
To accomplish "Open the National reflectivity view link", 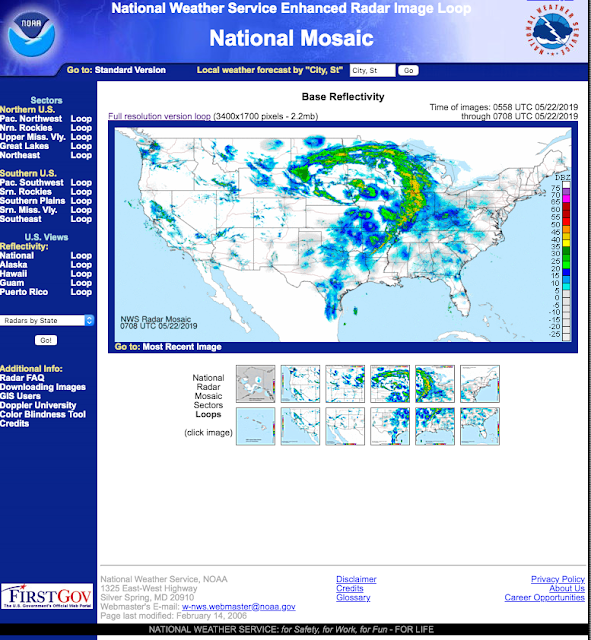I will (17, 256).
